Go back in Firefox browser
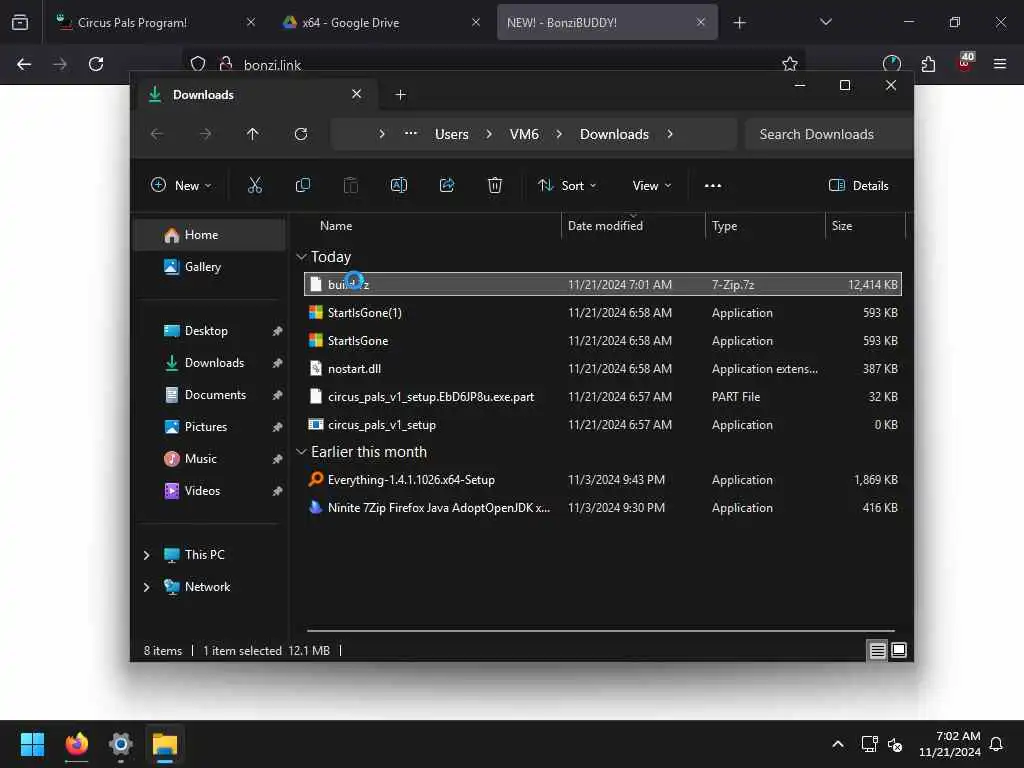Image resolution: width=1024 pixels, height=768 pixels. coord(24,64)
